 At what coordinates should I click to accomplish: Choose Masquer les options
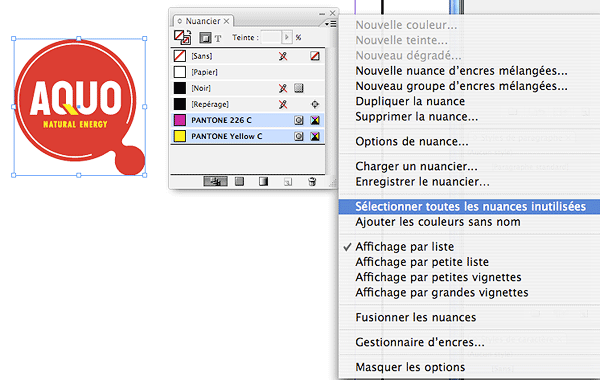coord(410,367)
